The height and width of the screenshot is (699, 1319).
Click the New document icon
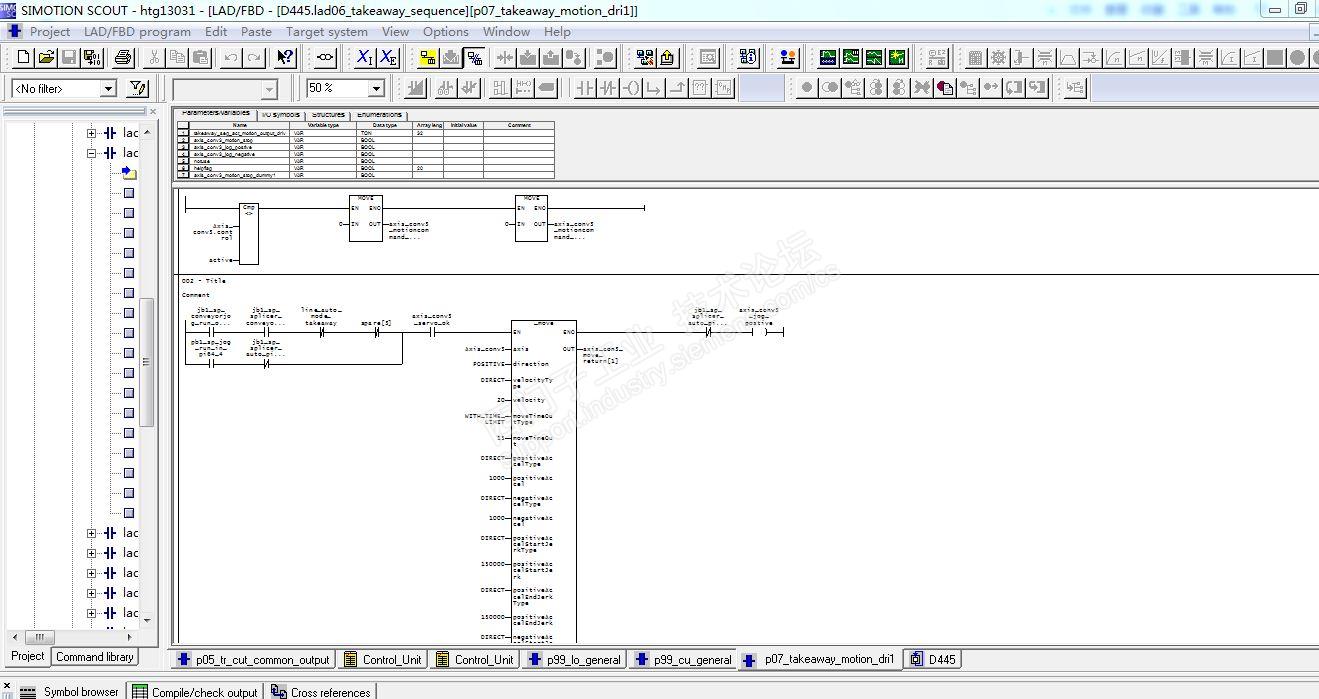pos(22,58)
